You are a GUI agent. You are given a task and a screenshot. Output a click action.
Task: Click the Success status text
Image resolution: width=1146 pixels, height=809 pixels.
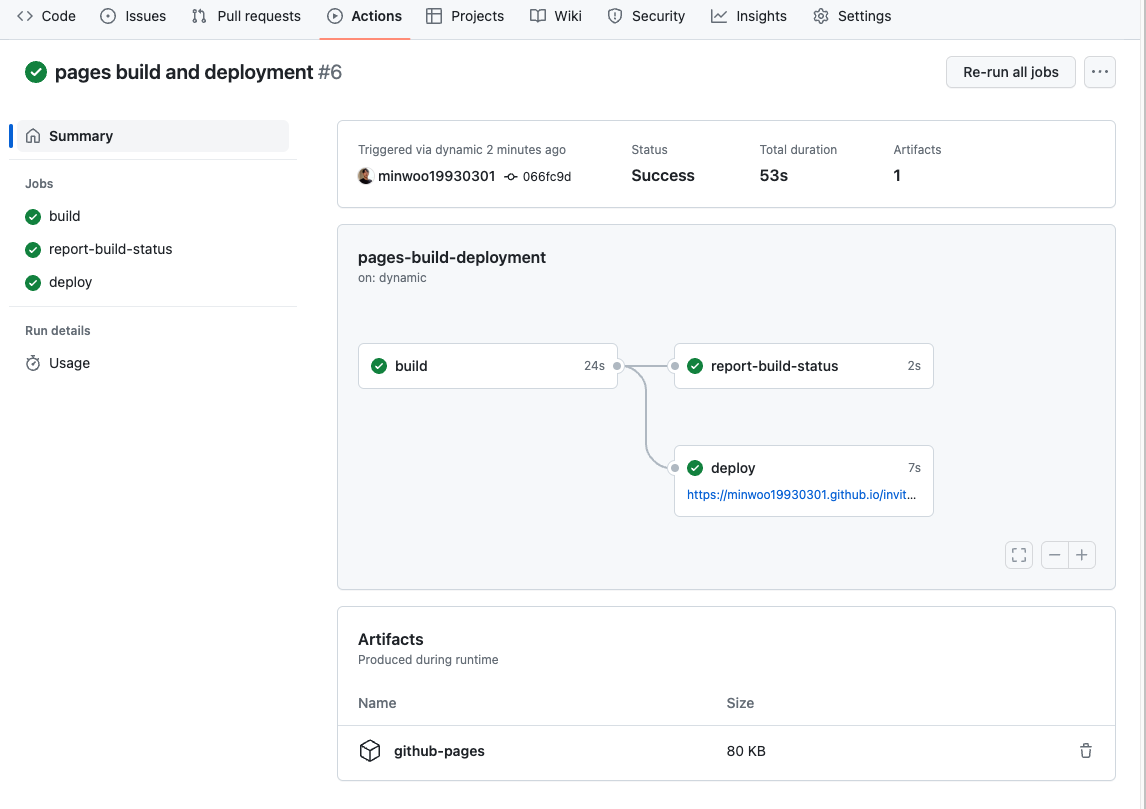click(x=663, y=175)
